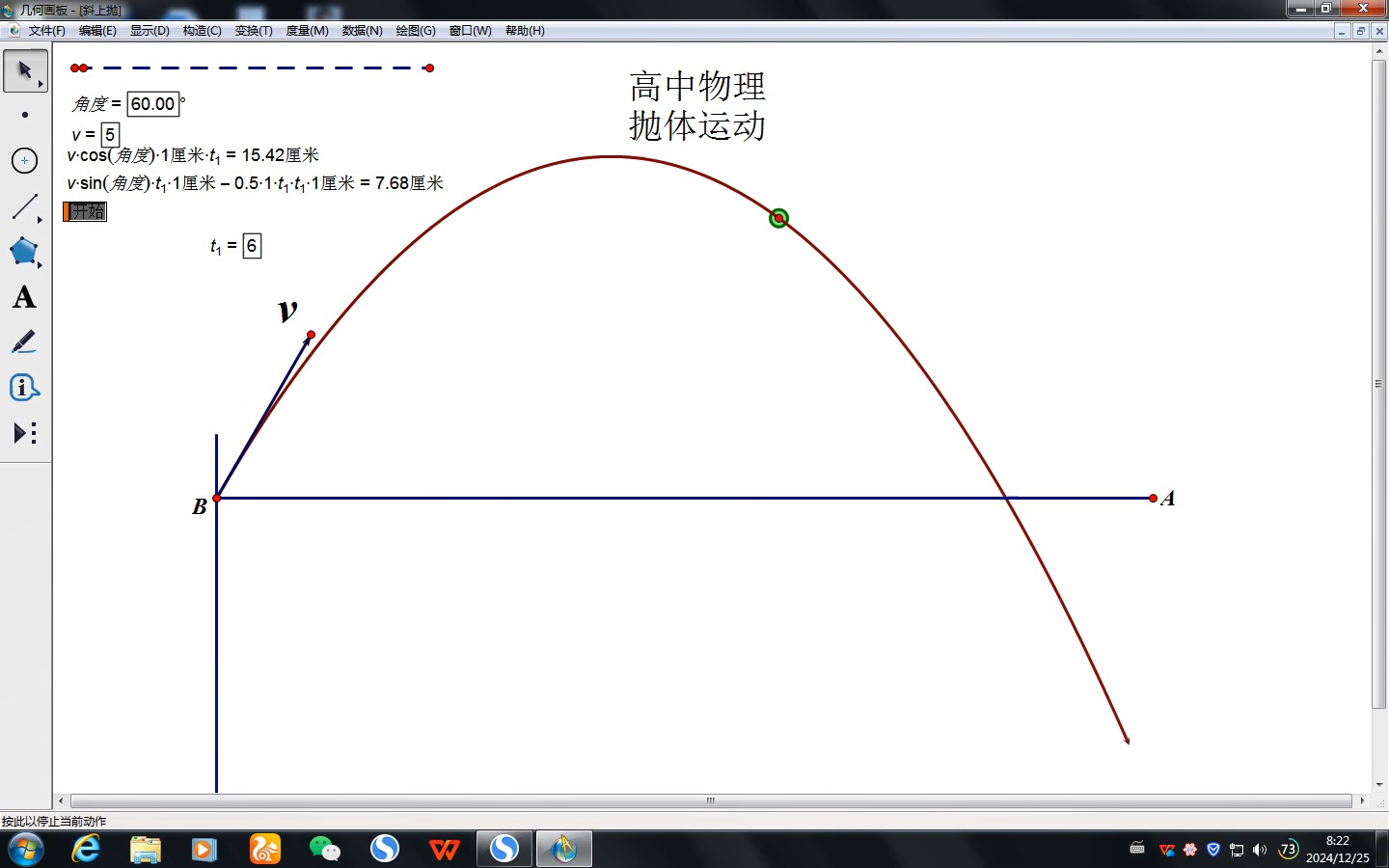Launch Internet Explorer from the taskbar
This screenshot has height=868, width=1389.
[x=86, y=850]
